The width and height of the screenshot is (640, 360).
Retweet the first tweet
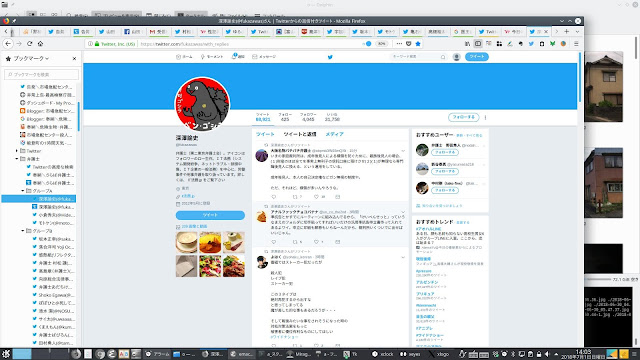click(295, 197)
